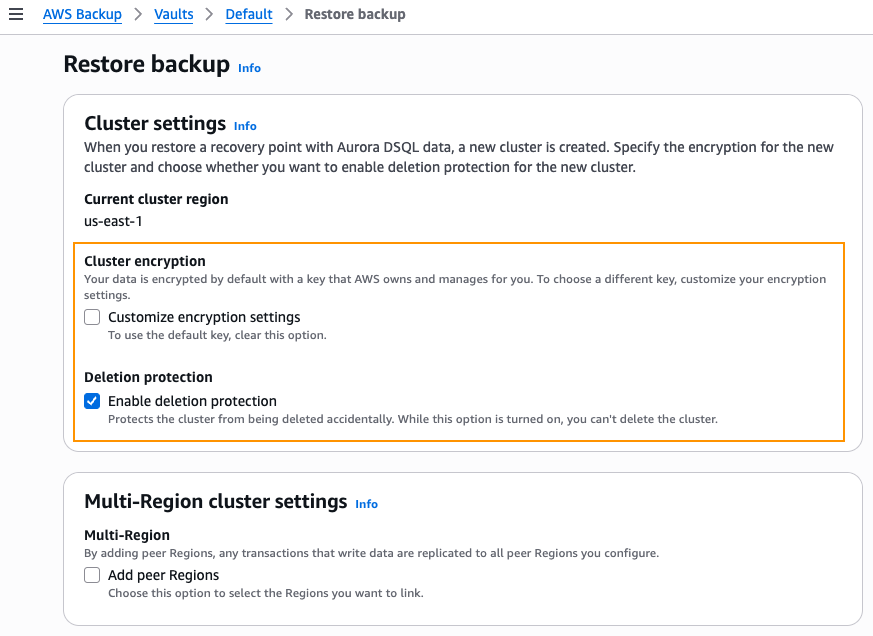Select the Restore backup breadcrumb entry
873x636 pixels.
(356, 14)
